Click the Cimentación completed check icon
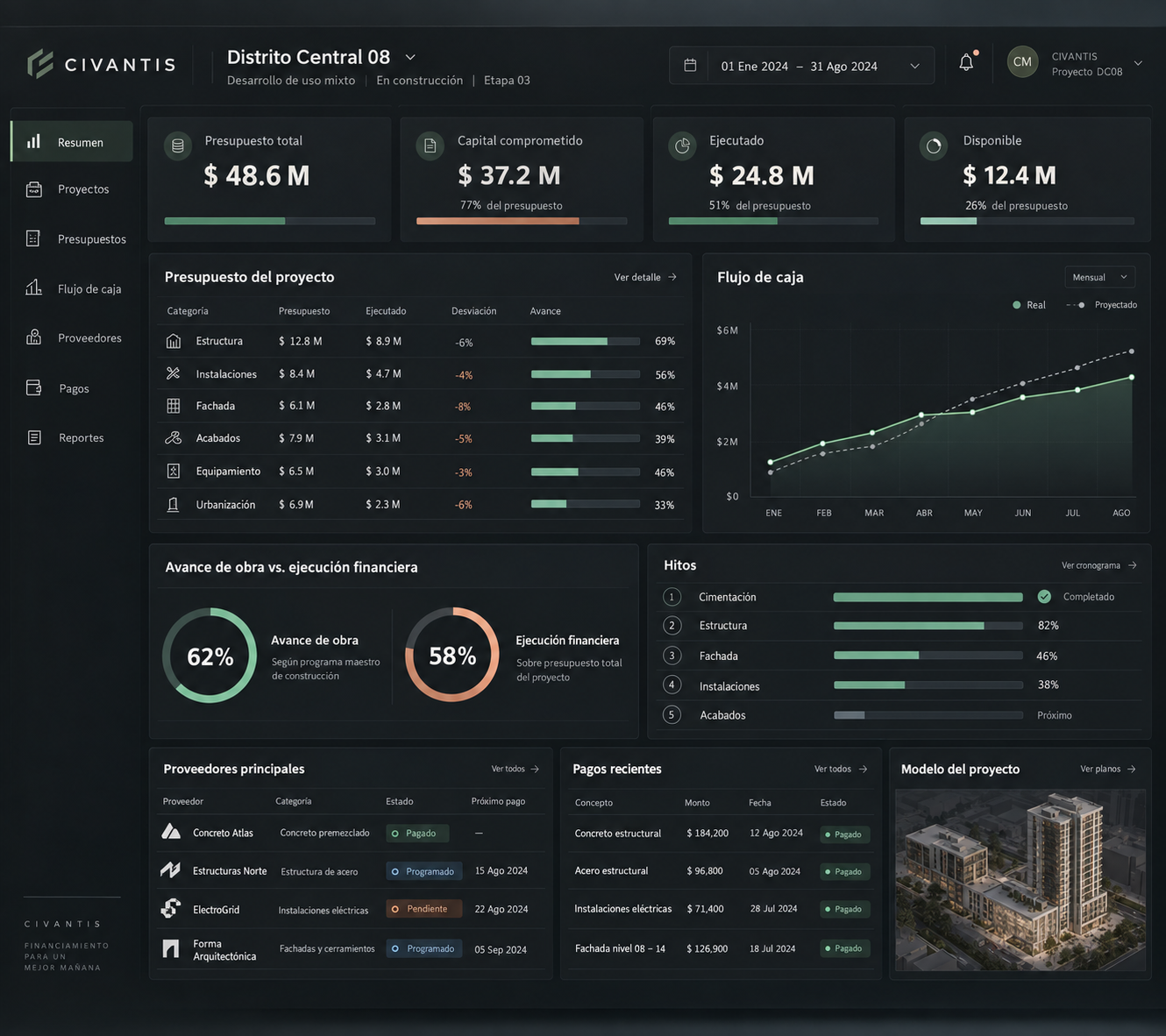This screenshot has width=1166, height=1036. 1044,597
